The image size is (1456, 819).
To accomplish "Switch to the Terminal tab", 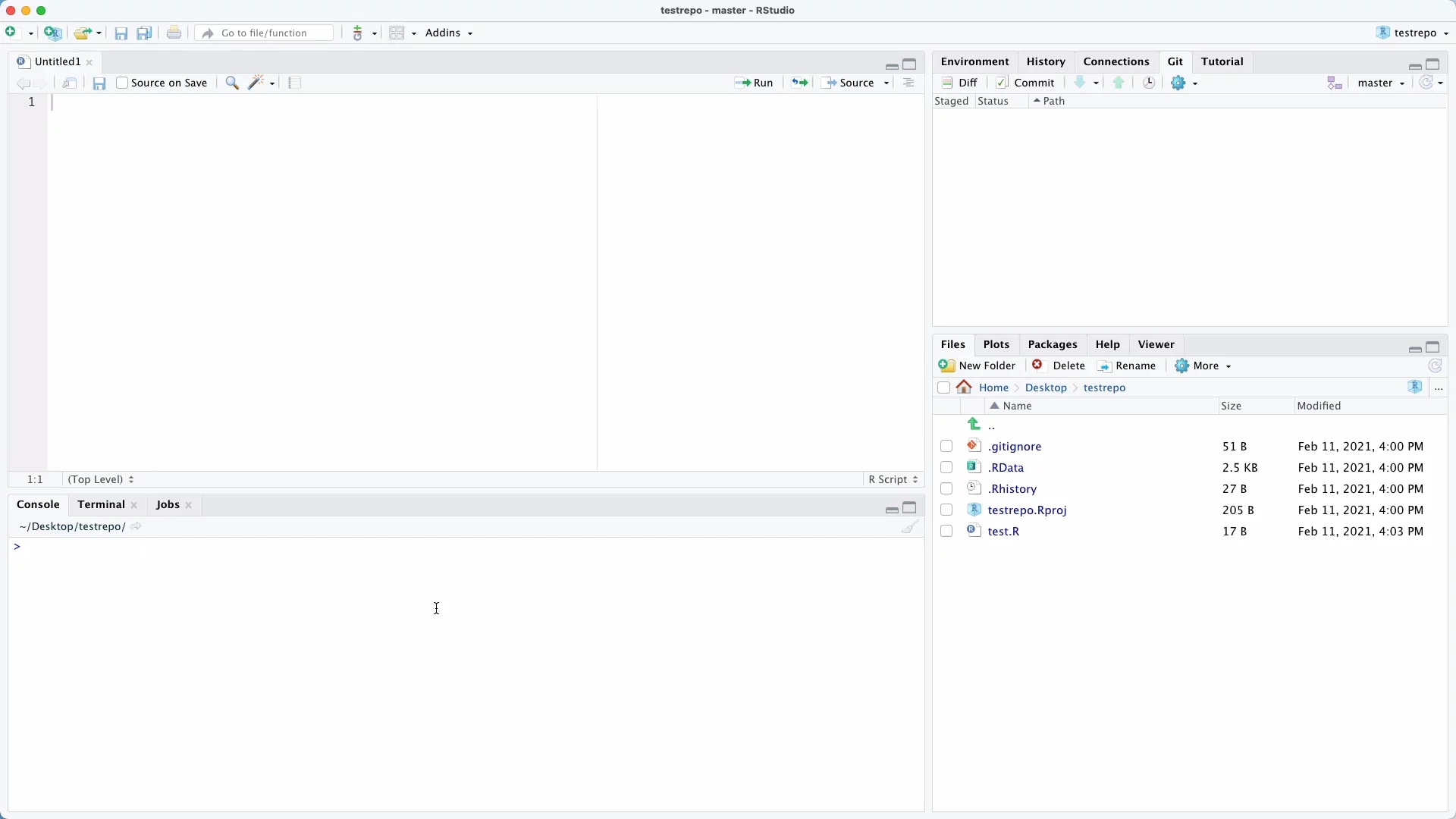I will point(101,505).
